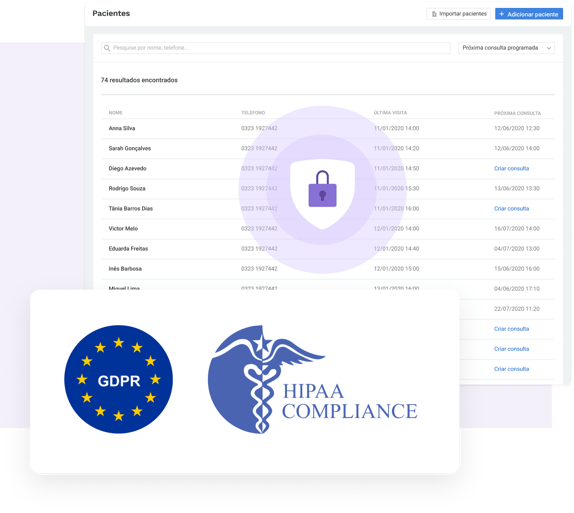Click the purple padlock shield icon
The width and height of the screenshot is (574, 513).
pos(323,194)
